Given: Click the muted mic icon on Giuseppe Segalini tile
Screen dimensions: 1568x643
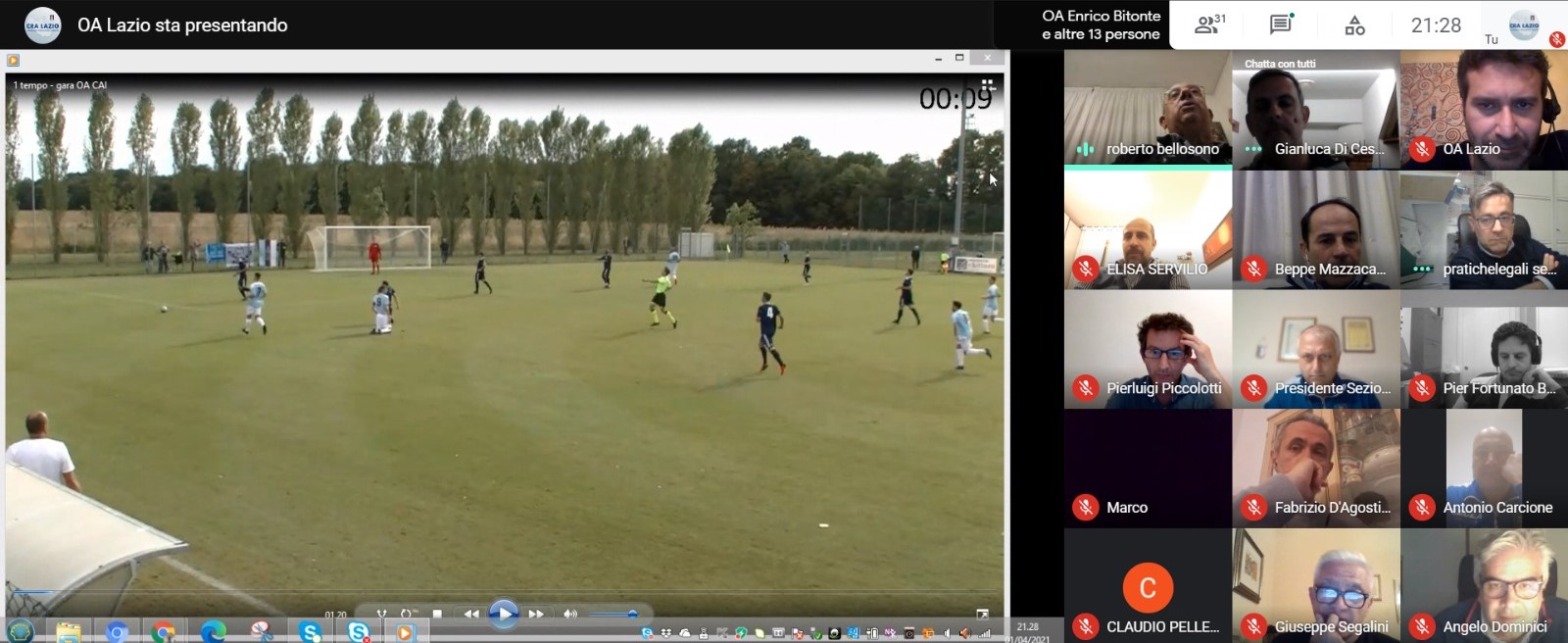Looking at the screenshot, I should coord(1253,626).
